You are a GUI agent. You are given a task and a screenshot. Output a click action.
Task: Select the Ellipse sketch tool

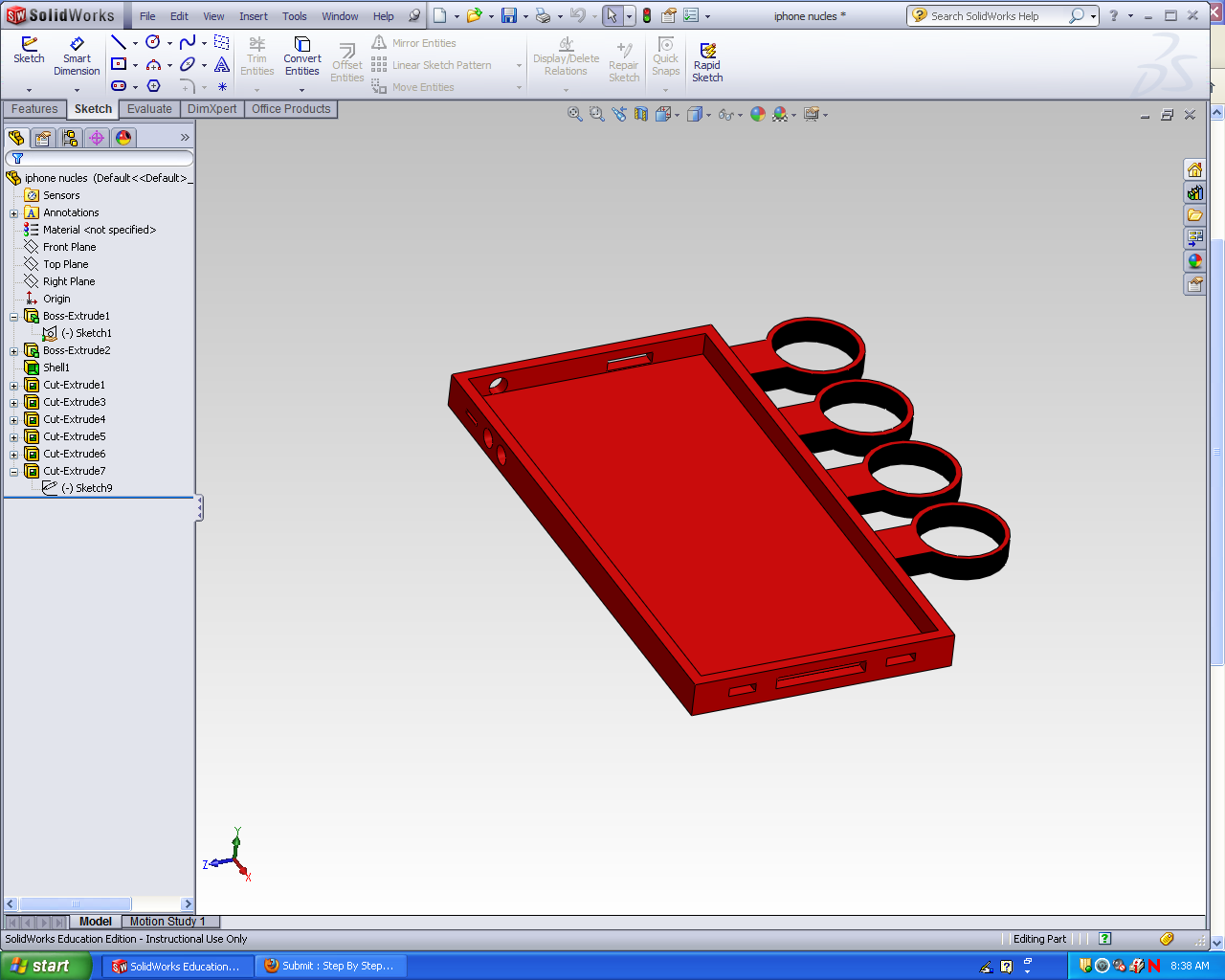[188, 64]
